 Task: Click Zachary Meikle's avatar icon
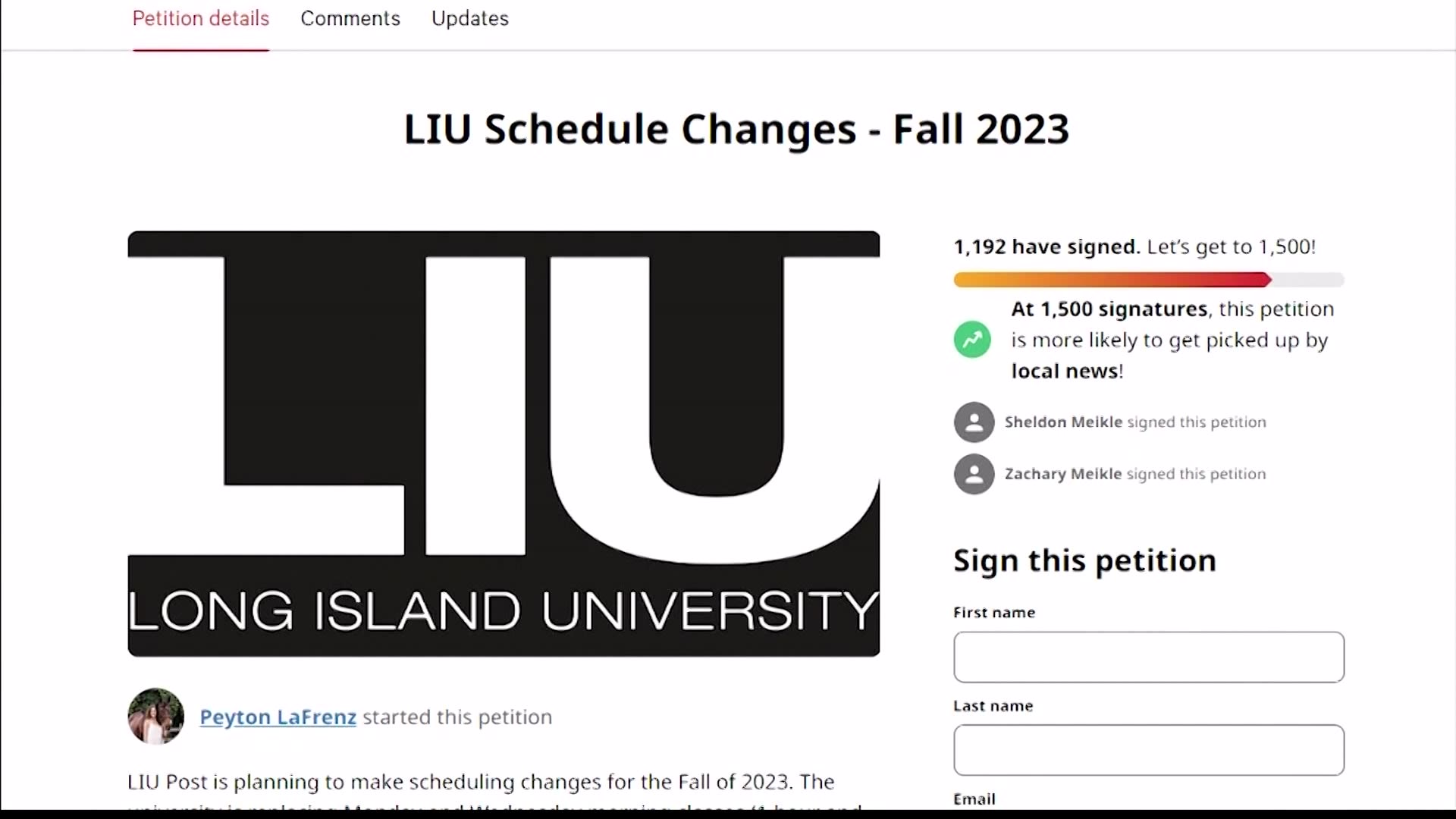(974, 473)
